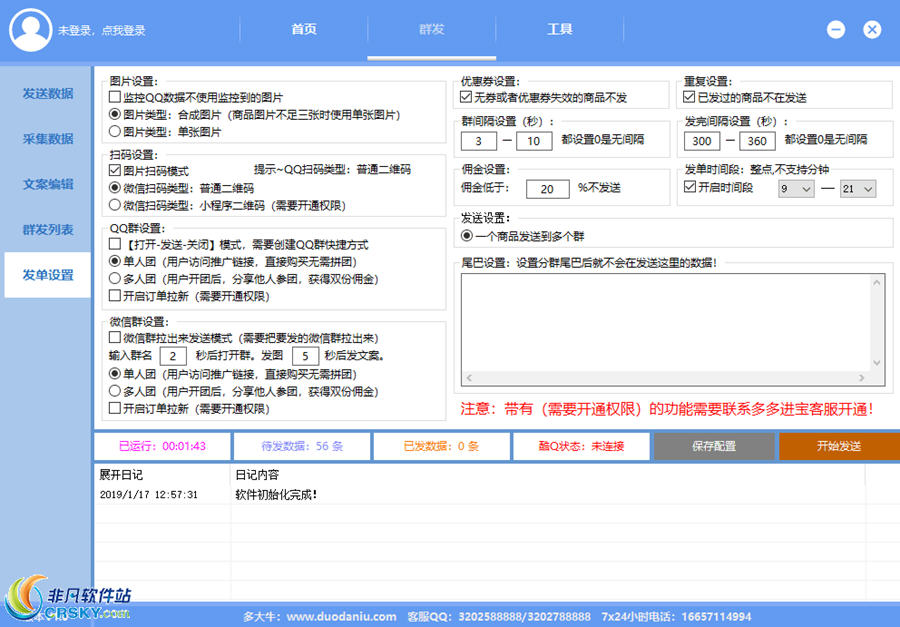Image resolution: width=900 pixels, height=627 pixels.
Task: Toggle the 图片扫码模式 checkbox
Action: (115, 171)
